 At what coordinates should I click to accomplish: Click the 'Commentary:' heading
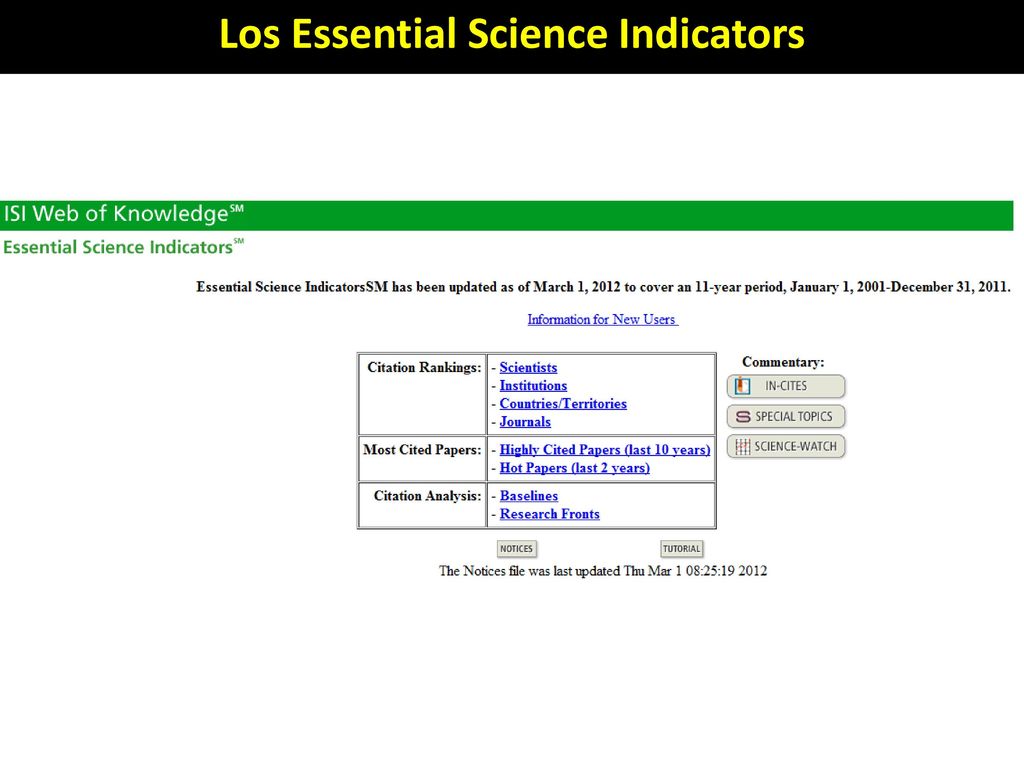click(x=783, y=362)
